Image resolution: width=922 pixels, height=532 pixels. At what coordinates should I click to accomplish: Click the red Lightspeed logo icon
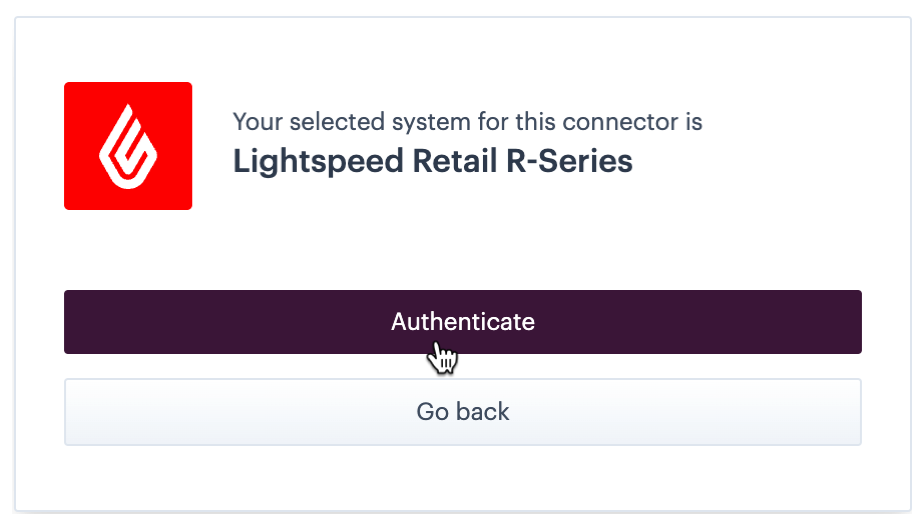tap(128, 146)
